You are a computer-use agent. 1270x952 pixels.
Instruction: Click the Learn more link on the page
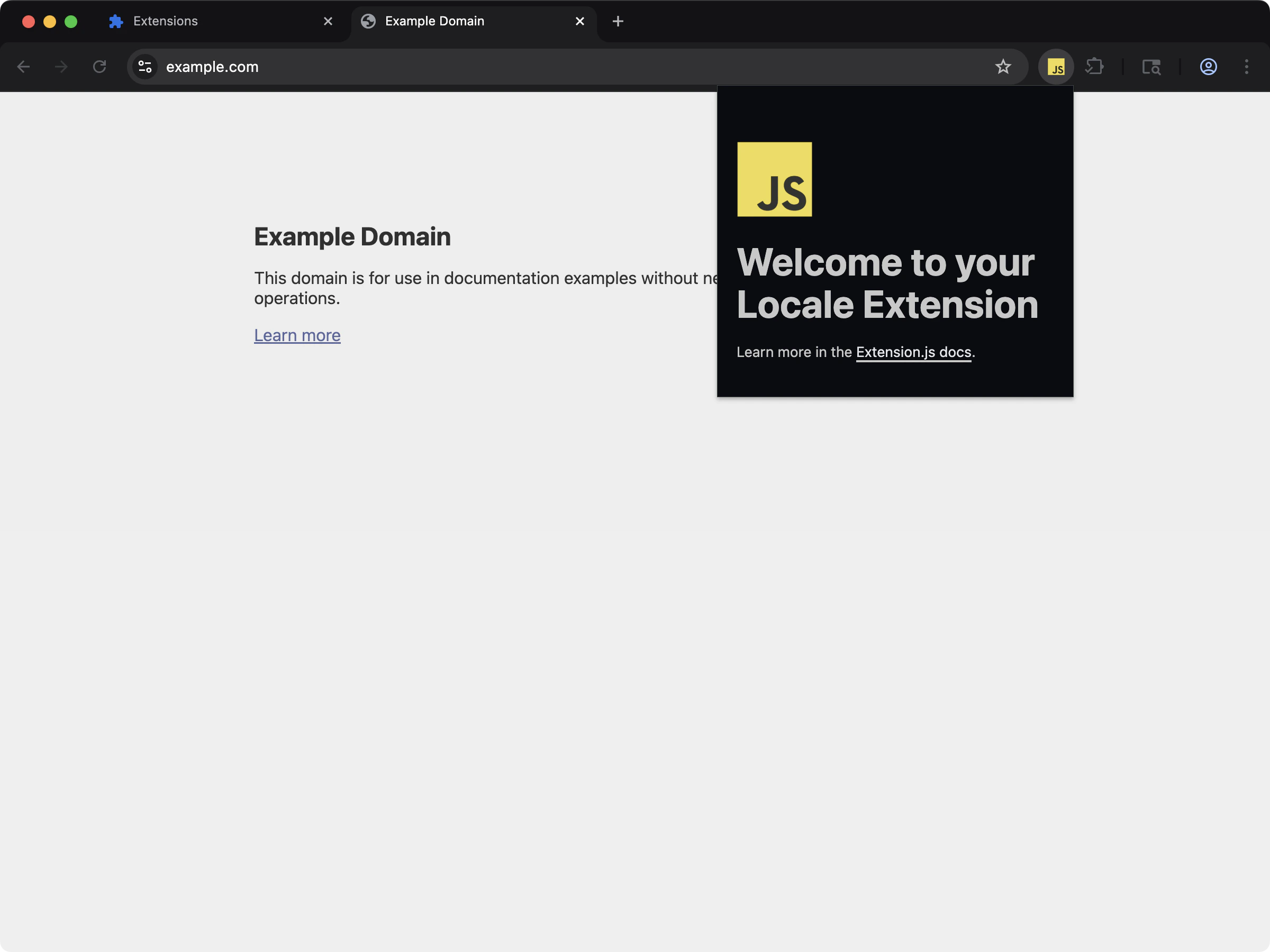point(297,335)
